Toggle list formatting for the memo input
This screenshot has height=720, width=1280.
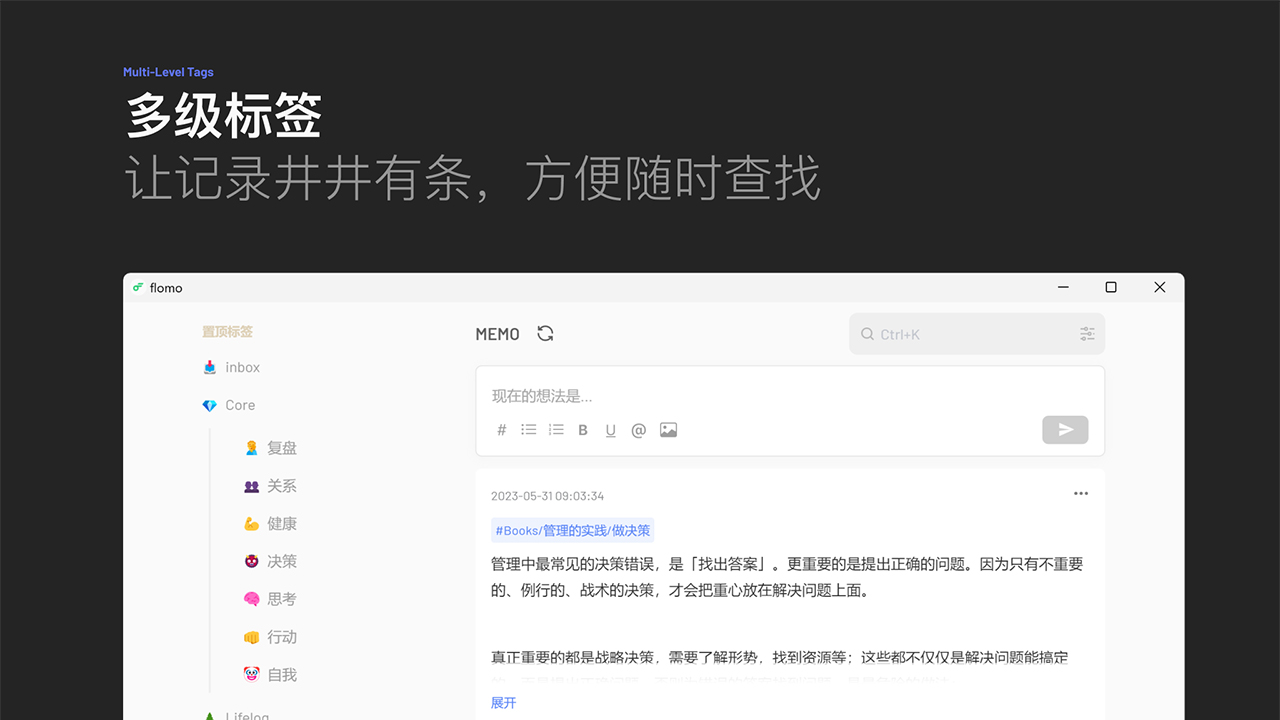click(528, 430)
